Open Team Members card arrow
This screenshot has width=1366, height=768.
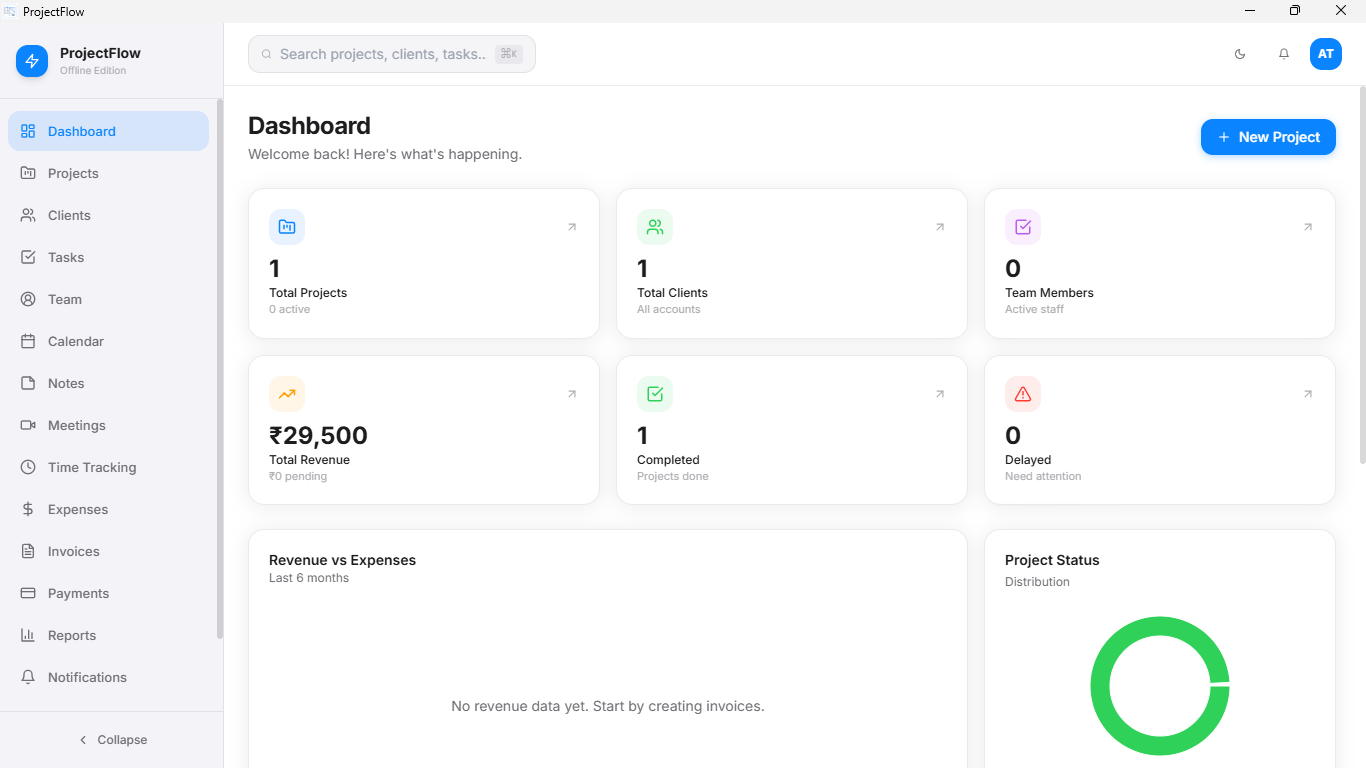(x=1308, y=227)
